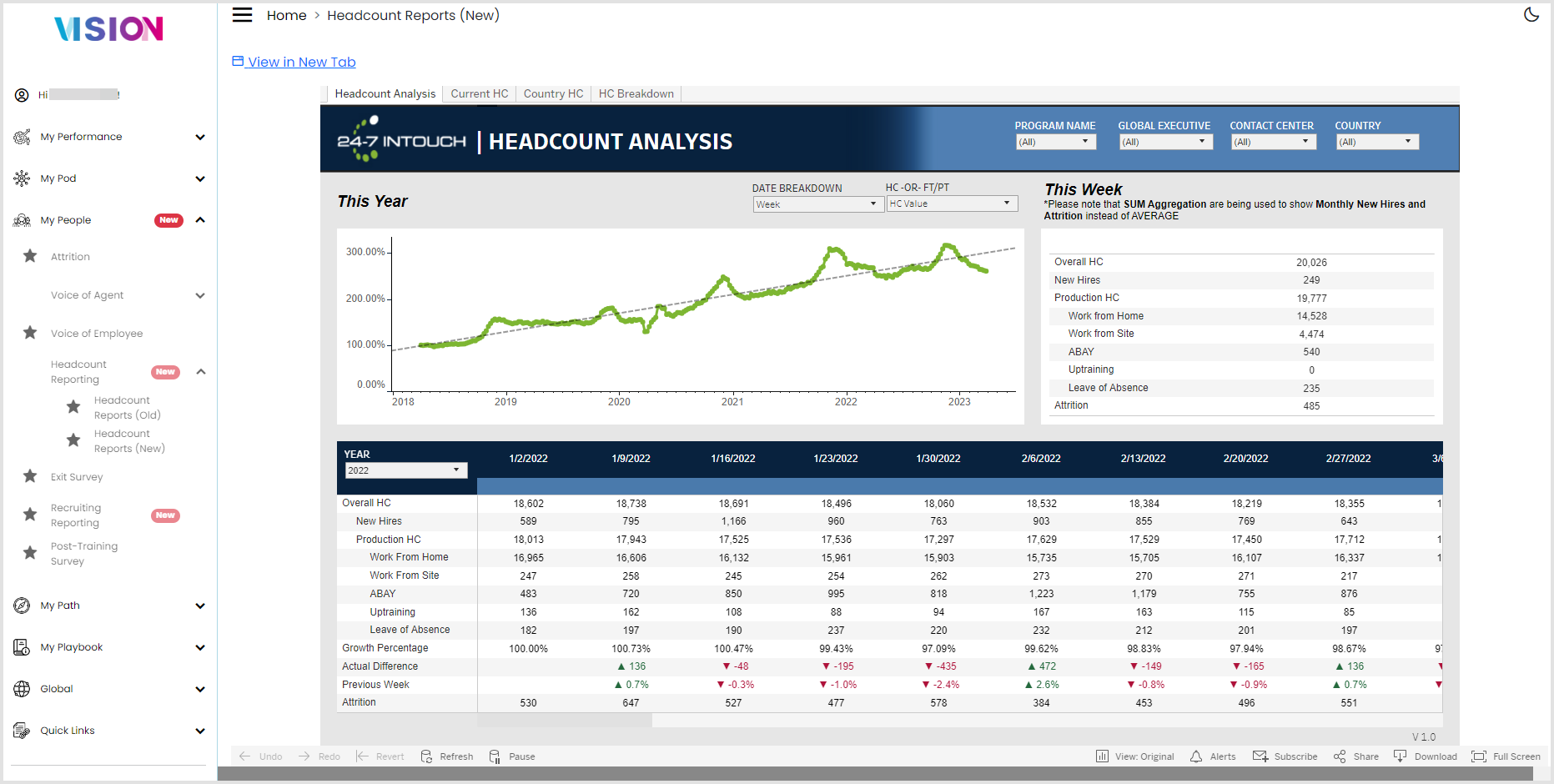Open Headcount Reports (Old) item
This screenshot has height=784, width=1554.
127,408
